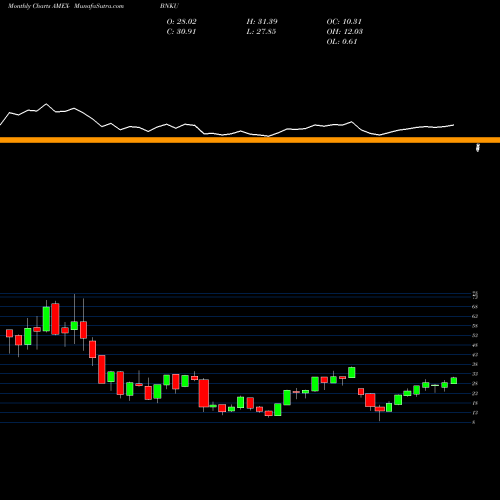The height and width of the screenshot is (500, 500).
Task: Click the BNKU ticker symbol label
Action: (169, 6)
